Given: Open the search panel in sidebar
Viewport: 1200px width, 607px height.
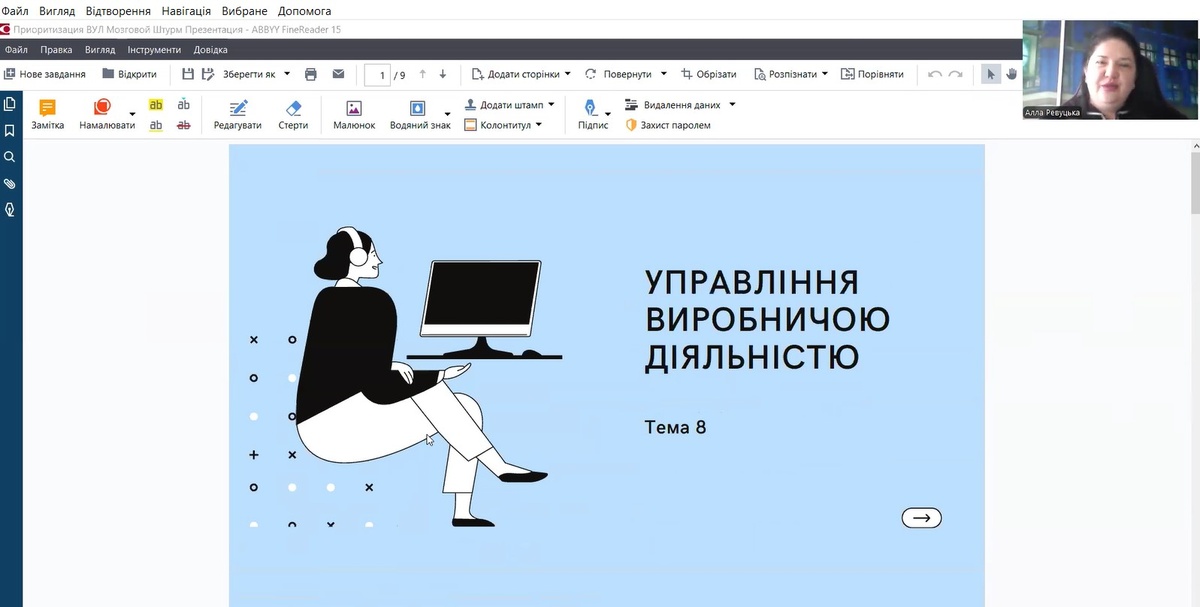Looking at the screenshot, I should coord(10,157).
